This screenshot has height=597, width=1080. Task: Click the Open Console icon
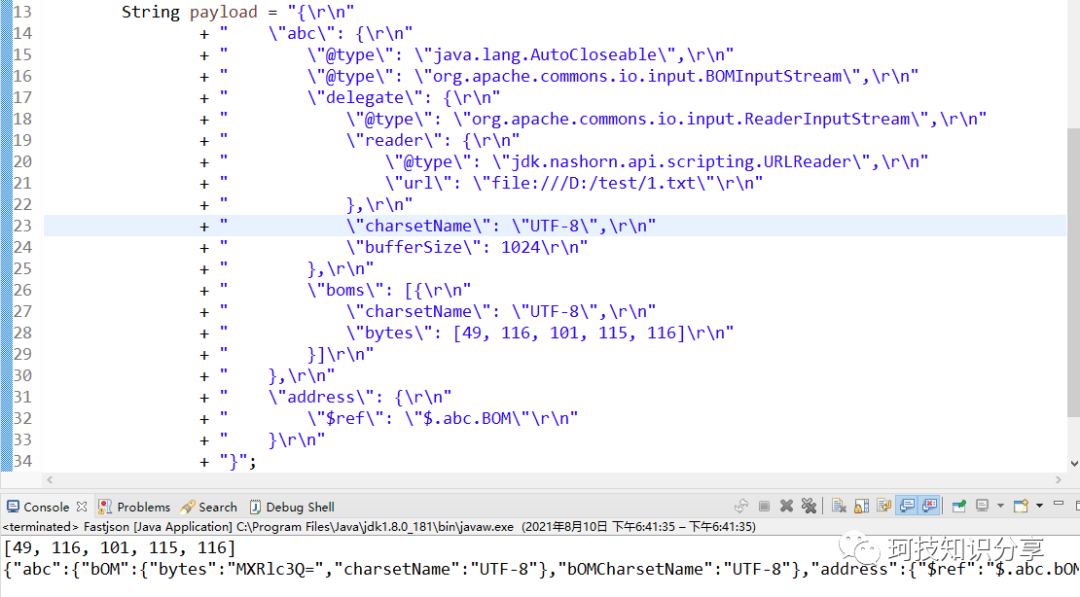click(x=1021, y=506)
